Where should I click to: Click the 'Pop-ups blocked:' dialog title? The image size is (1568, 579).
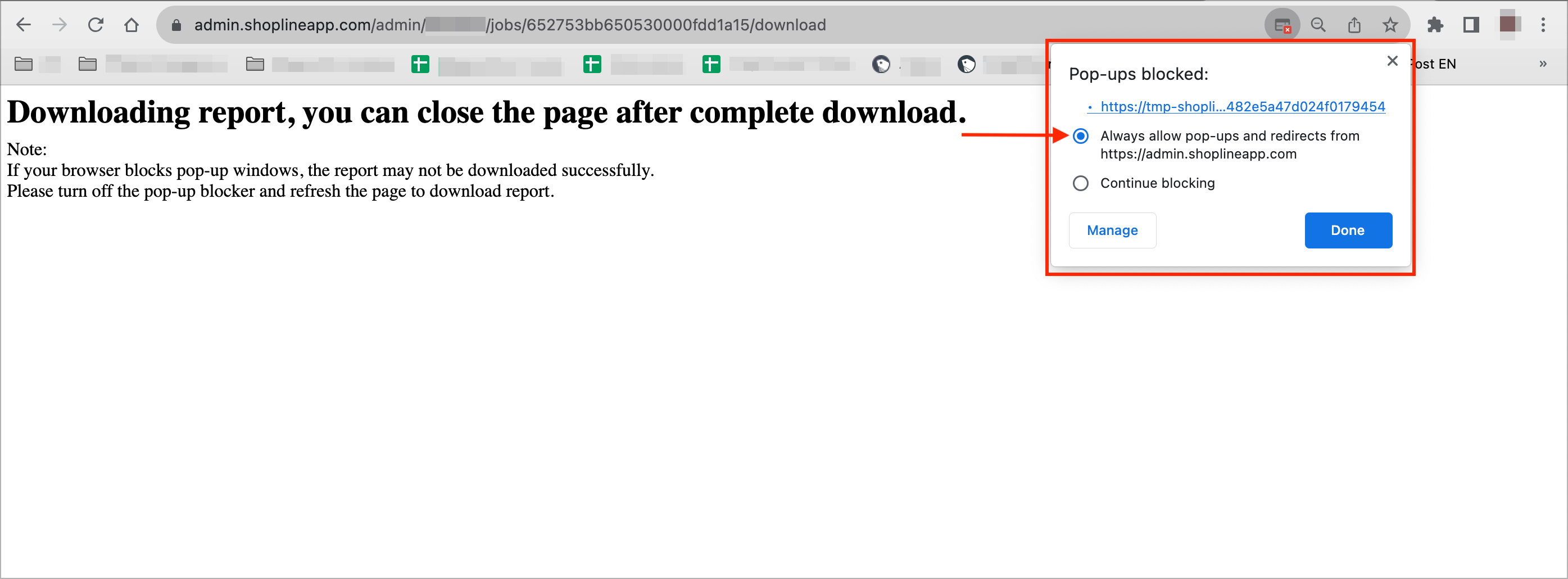click(x=1138, y=74)
